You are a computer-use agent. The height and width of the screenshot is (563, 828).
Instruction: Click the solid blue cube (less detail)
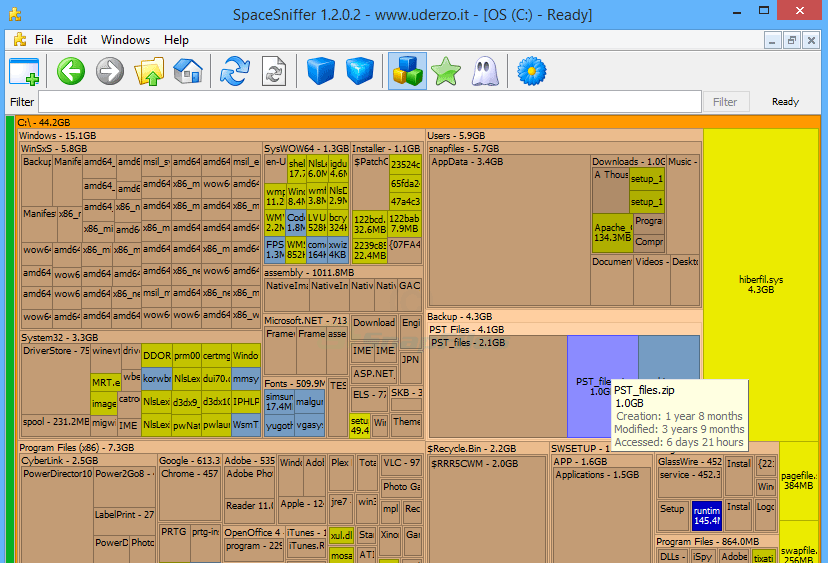click(x=321, y=71)
